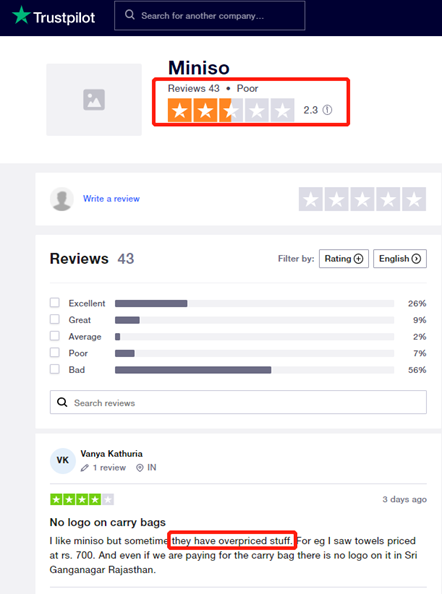This screenshot has height=594, width=442.
Task: Open the TrustScore info icon beside 2.3
Action: coord(327,110)
